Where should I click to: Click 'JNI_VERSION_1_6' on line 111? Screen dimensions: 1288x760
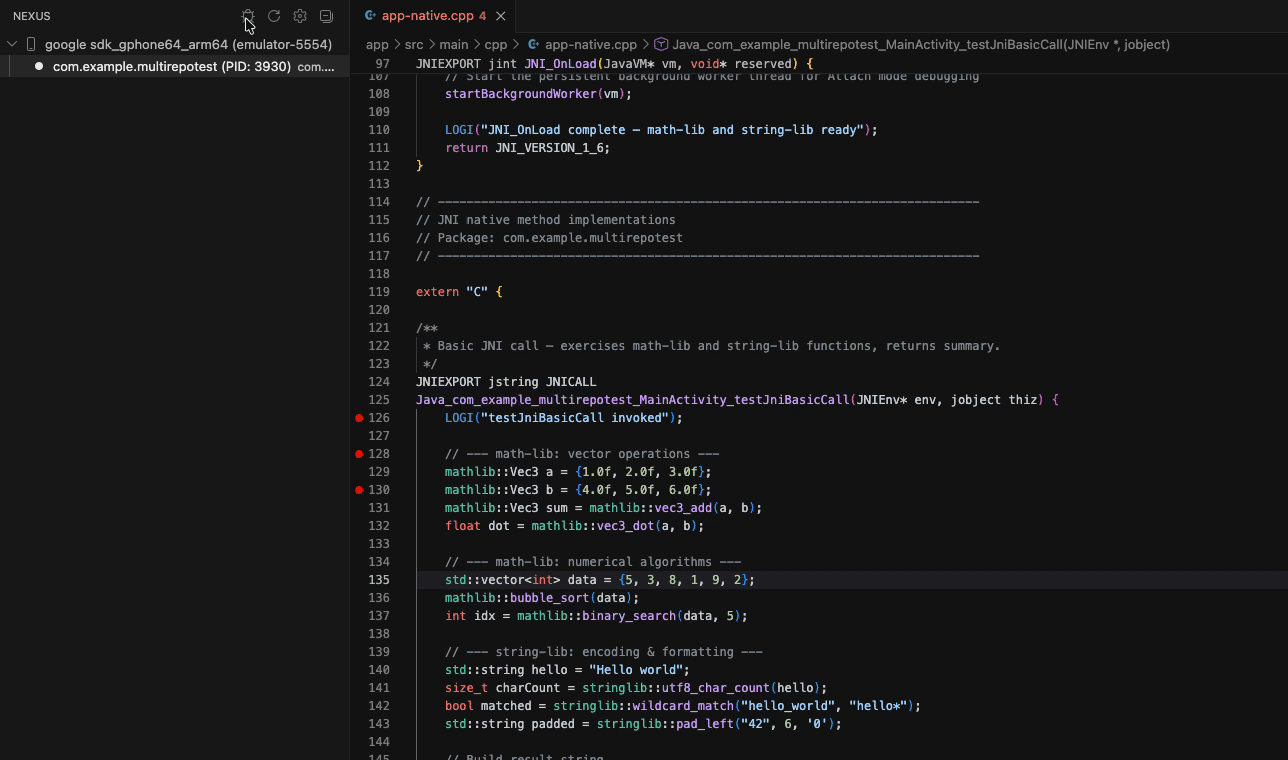tap(549, 148)
